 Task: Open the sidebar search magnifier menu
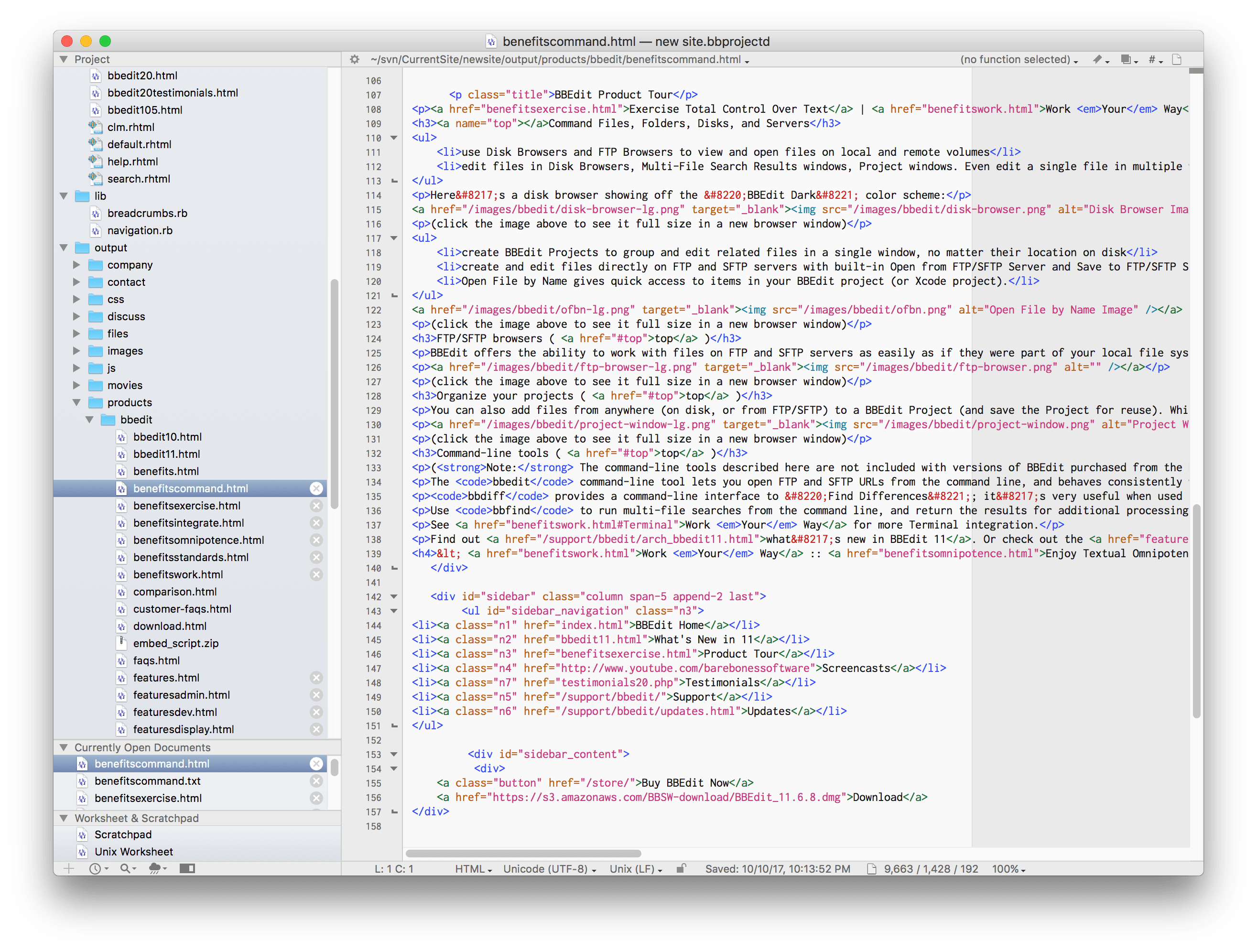pos(128,868)
